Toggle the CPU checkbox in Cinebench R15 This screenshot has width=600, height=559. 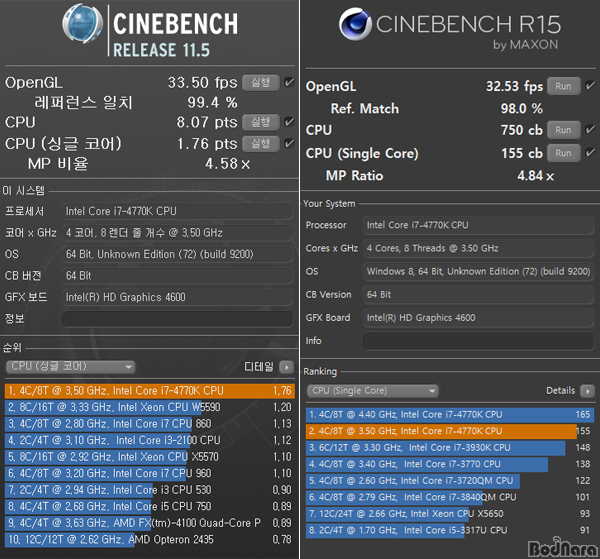[590, 129]
